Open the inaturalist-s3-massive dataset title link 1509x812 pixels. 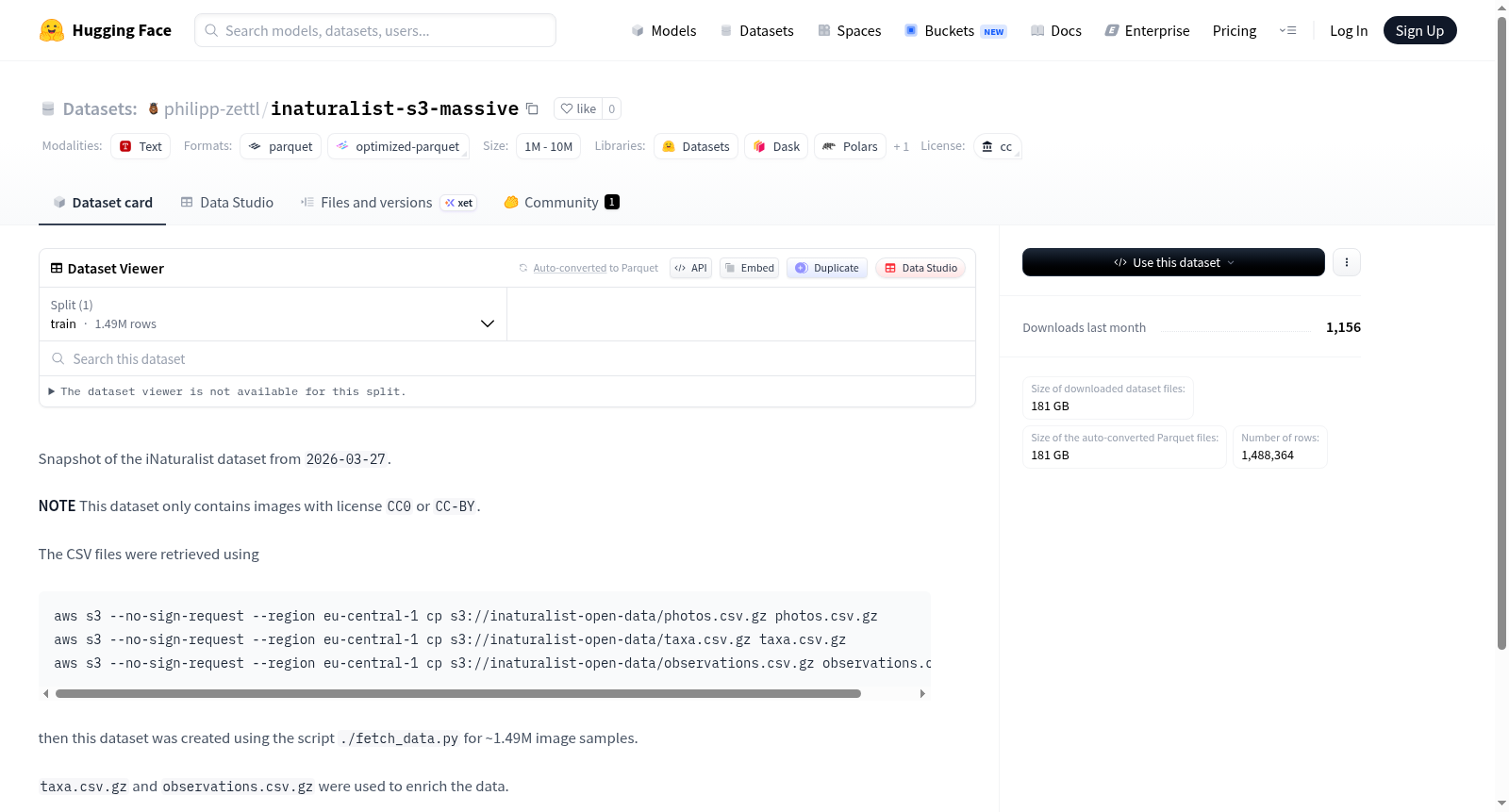394,108
